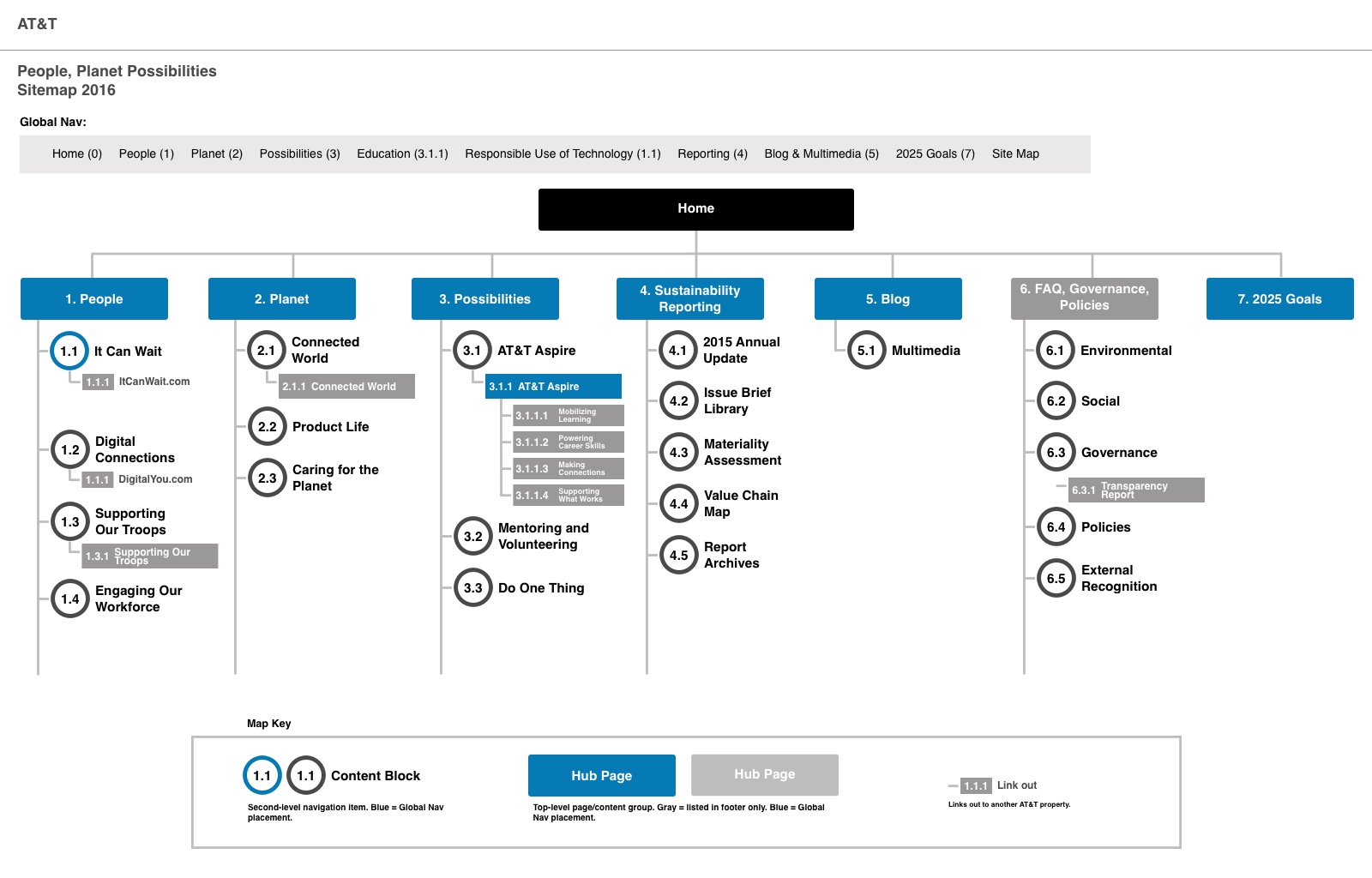Image resolution: width=1372 pixels, height=878 pixels.
Task: Open People (1) in the global nav
Action: point(147,154)
